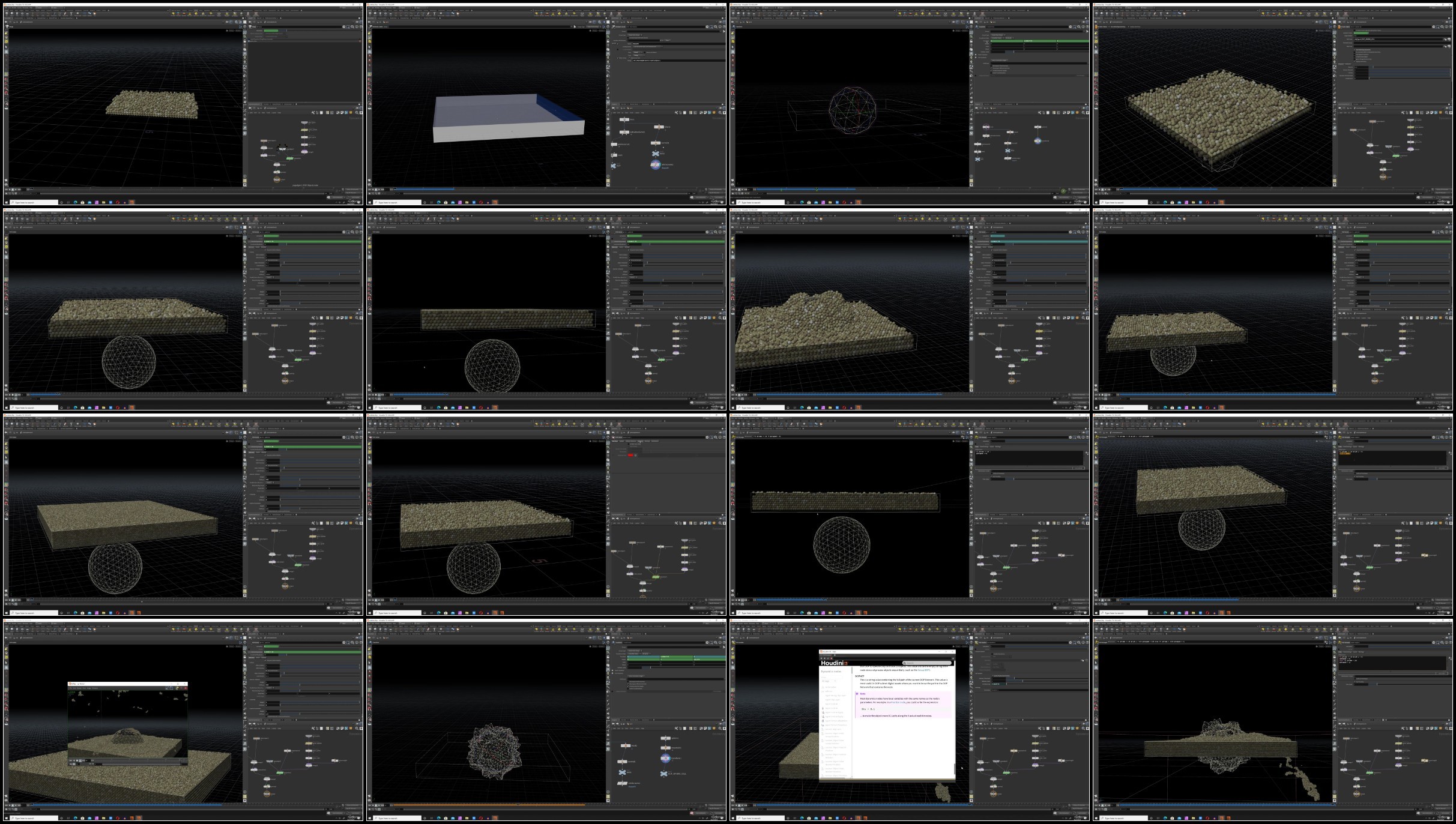This screenshot has width=1456, height=824.
Task: Open the All tags dropdown in the help sidebar
Action: pyautogui.click(x=829, y=681)
